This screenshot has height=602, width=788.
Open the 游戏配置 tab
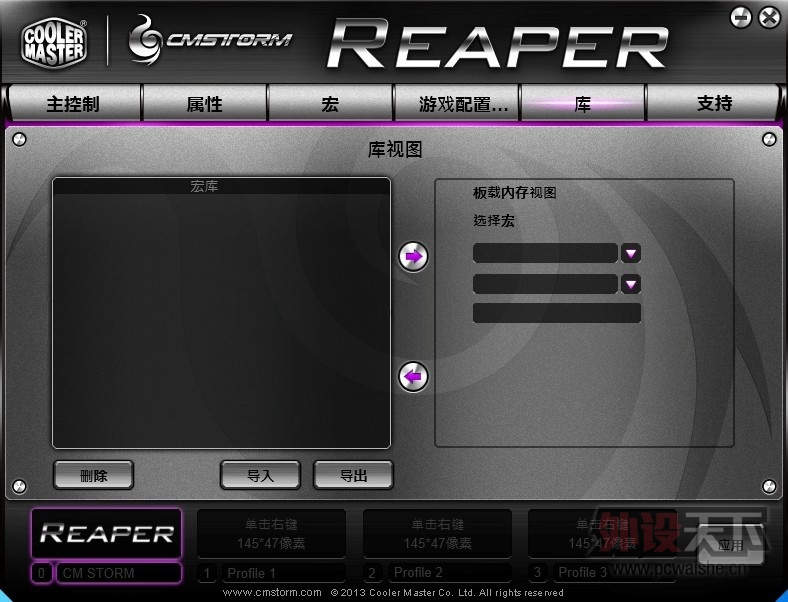(455, 104)
